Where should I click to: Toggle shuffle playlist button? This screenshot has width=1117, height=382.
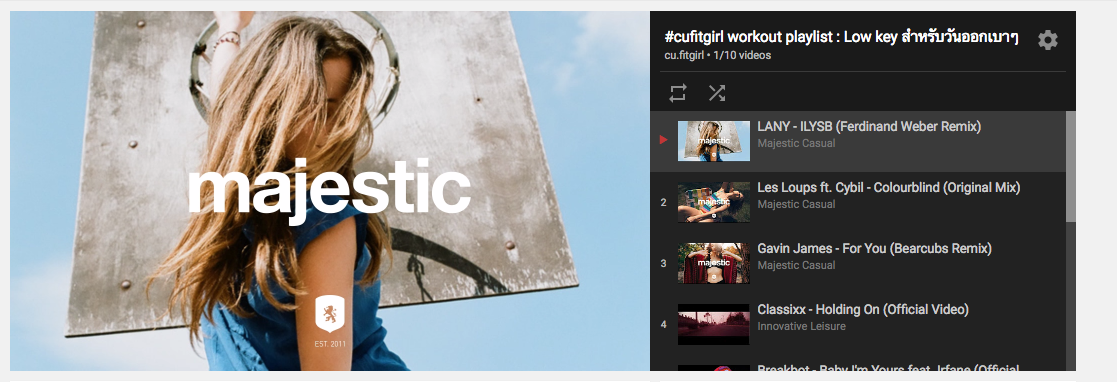pyautogui.click(x=716, y=93)
